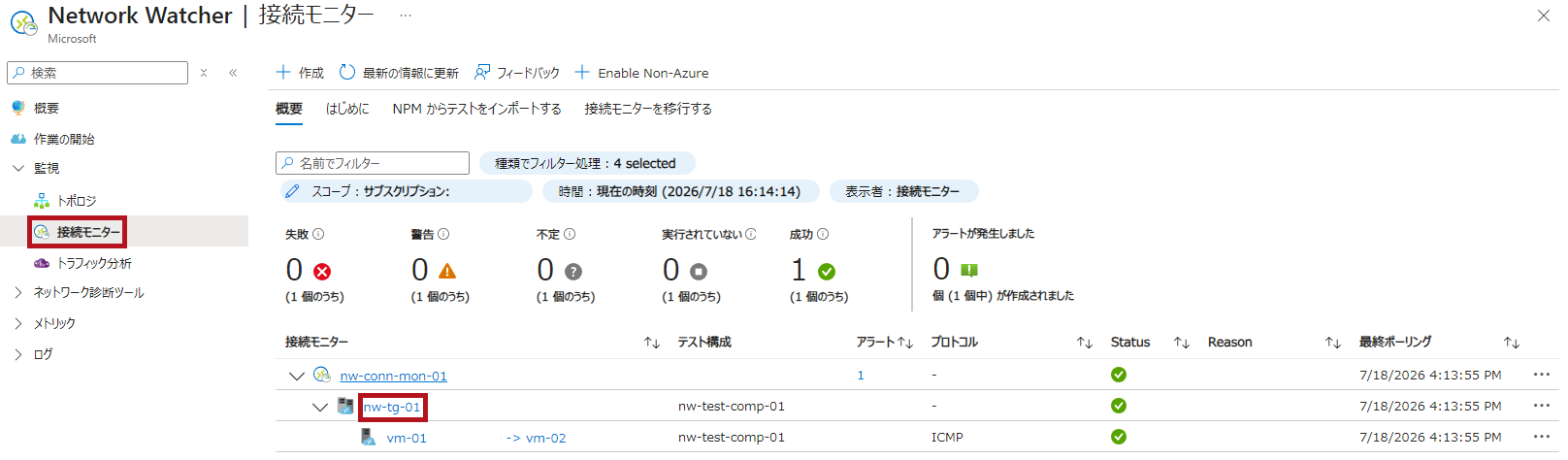Open the 表示者 接続モニター filter
The image size is (1568, 460).
tap(902, 191)
